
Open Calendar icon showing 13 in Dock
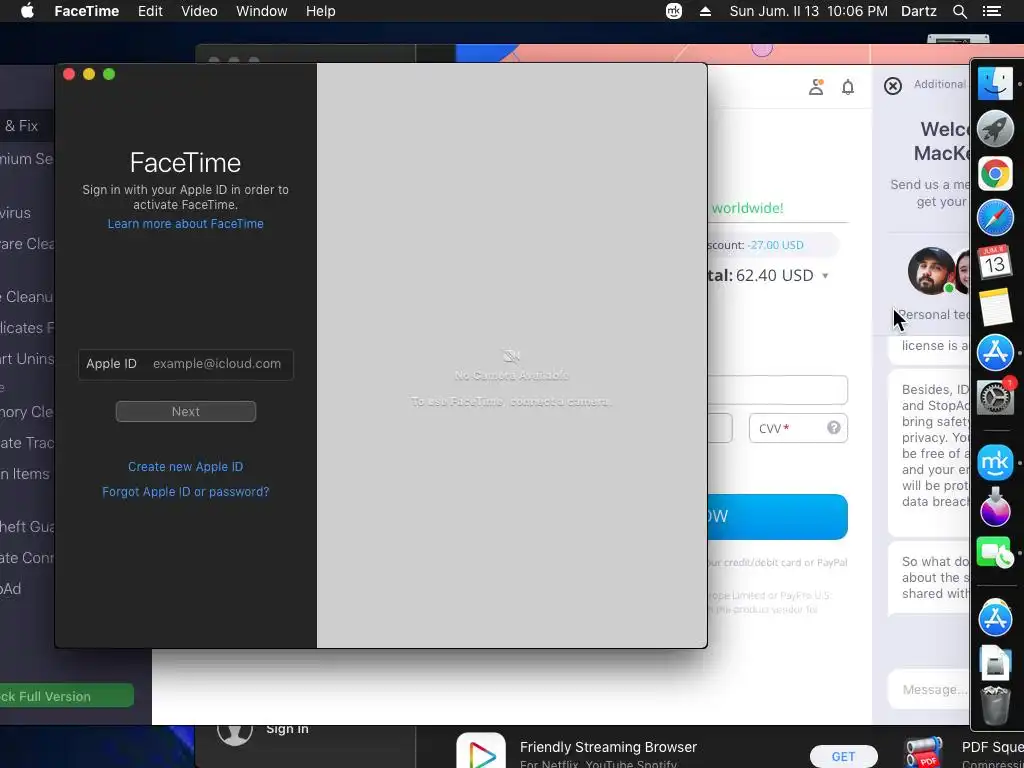(x=995, y=263)
